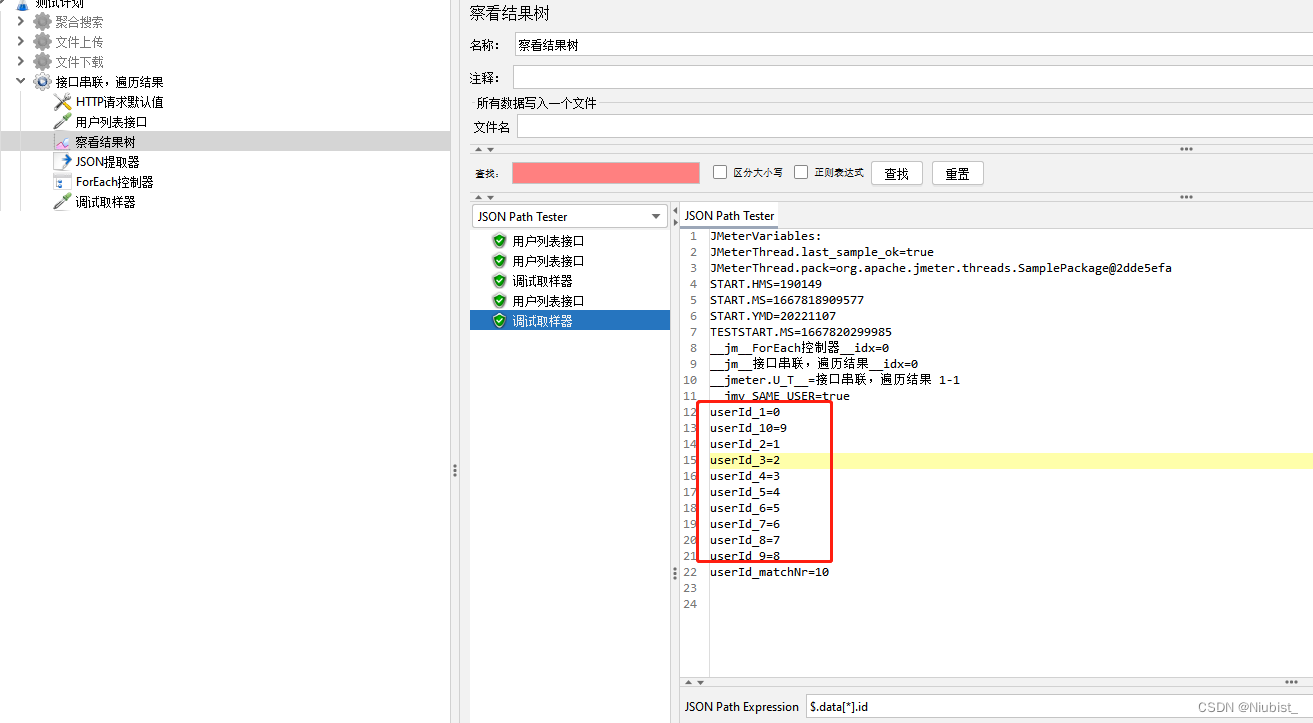Screen dimensions: 1313x723
Task: Expand the 文件下载 tree node
Action: (20, 62)
